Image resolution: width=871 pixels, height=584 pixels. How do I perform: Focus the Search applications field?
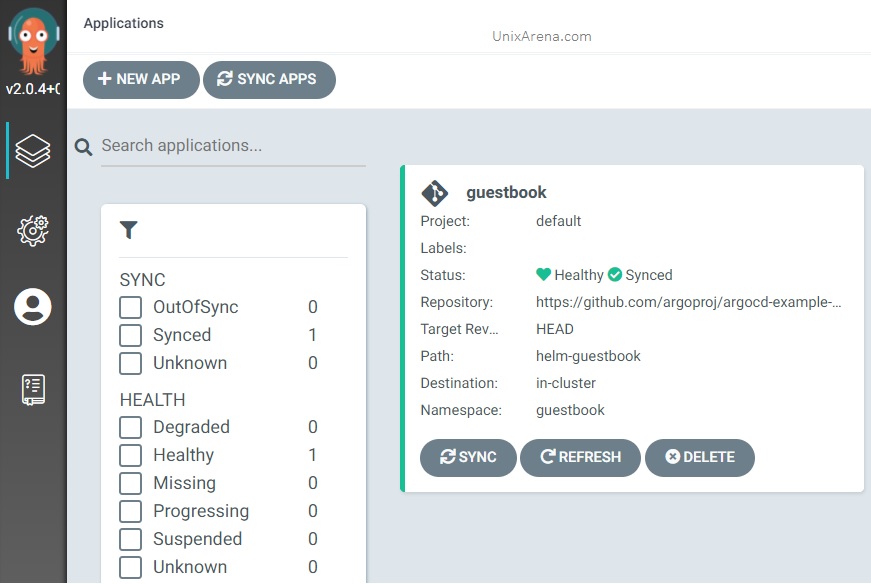tap(233, 147)
